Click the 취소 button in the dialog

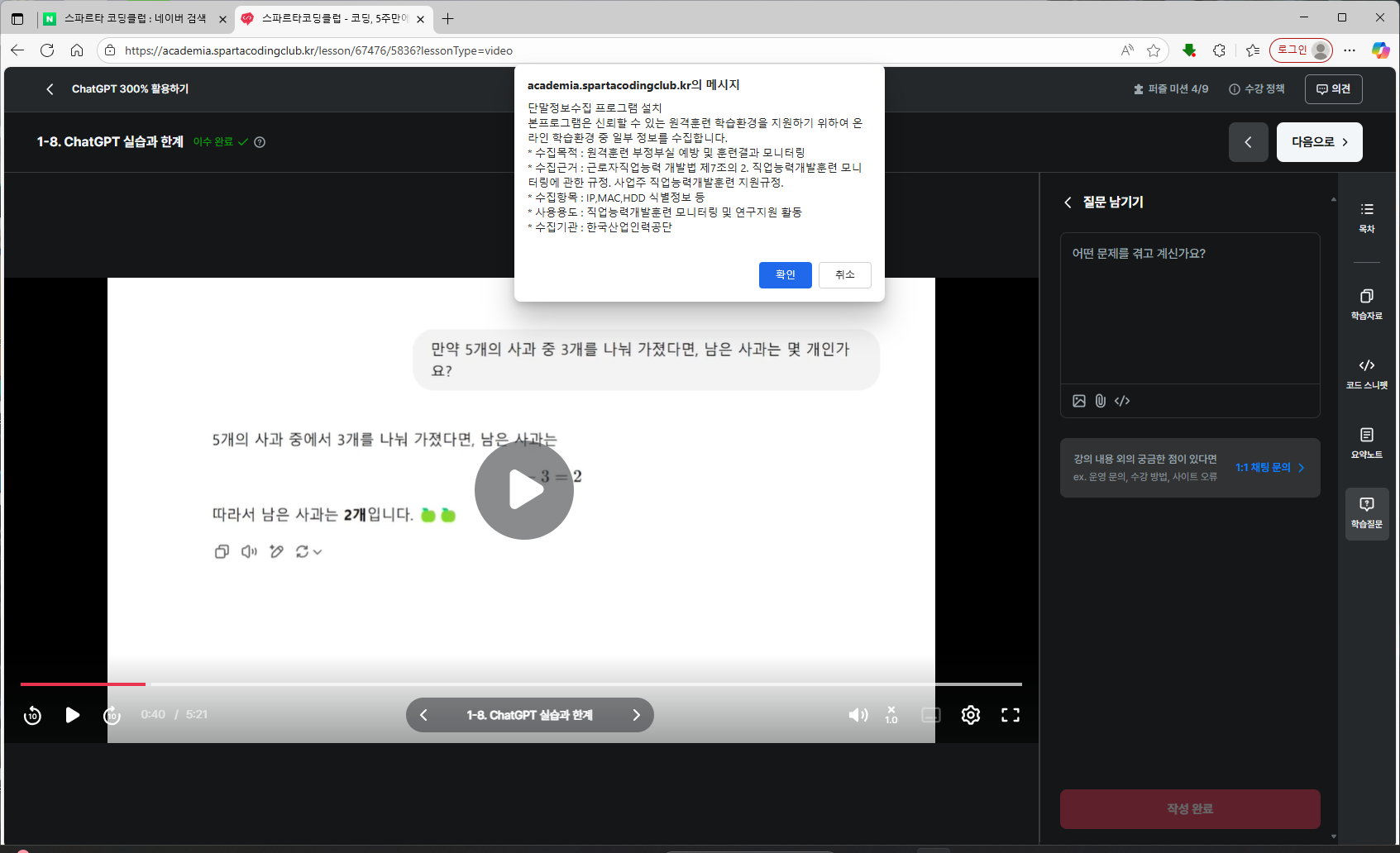(844, 275)
